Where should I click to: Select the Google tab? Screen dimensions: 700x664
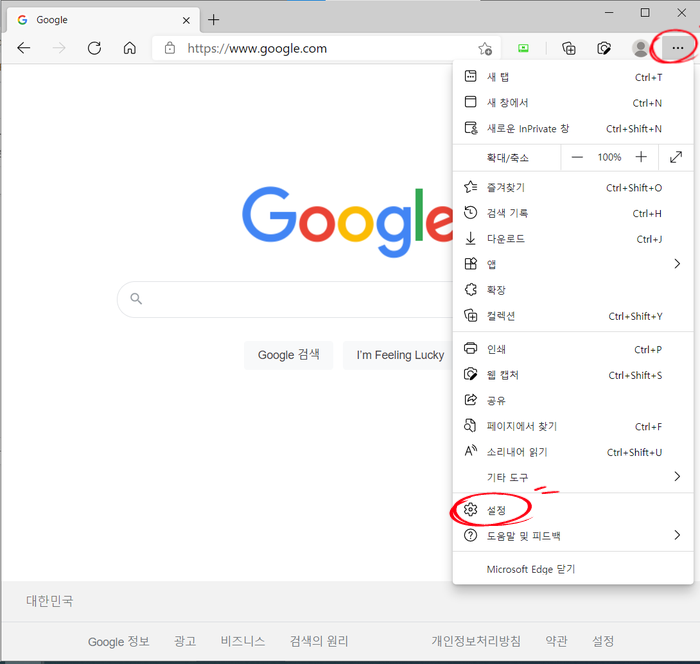click(x=103, y=20)
